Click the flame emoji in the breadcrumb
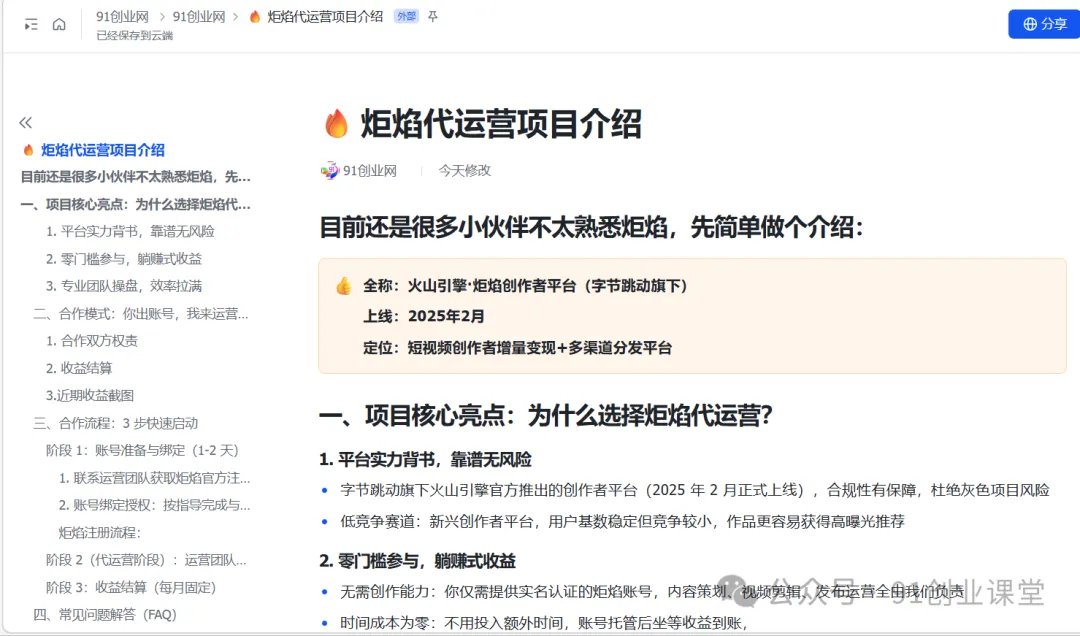 pos(255,16)
